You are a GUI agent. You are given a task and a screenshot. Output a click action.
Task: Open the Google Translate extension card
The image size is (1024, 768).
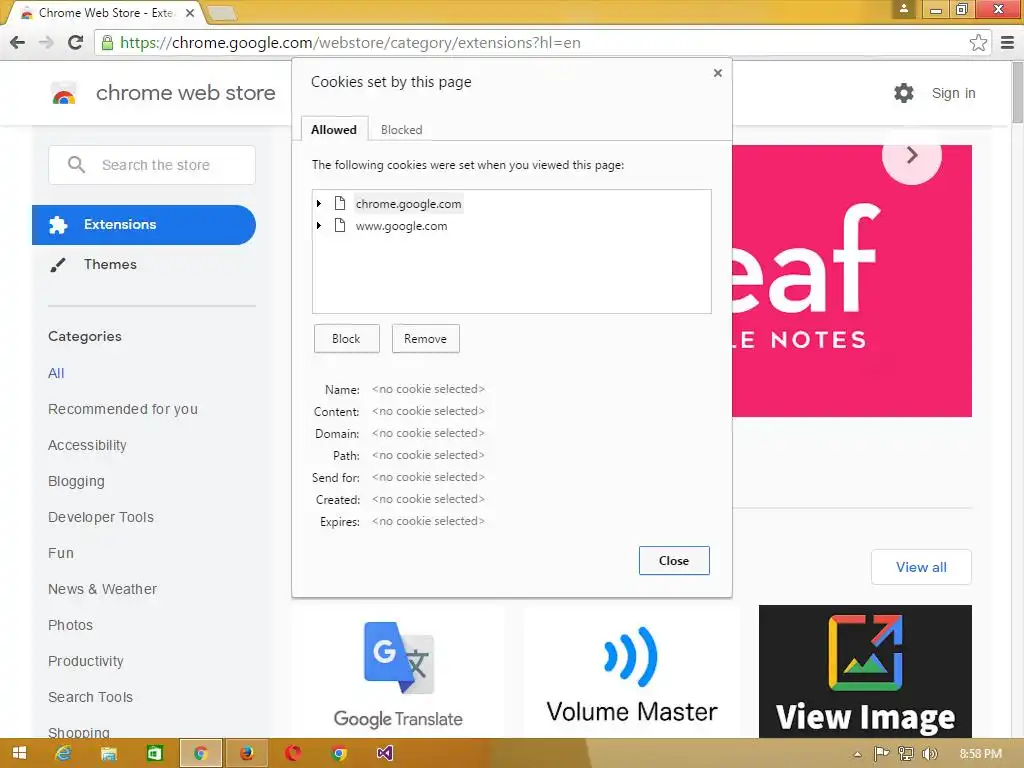pyautogui.click(x=398, y=673)
